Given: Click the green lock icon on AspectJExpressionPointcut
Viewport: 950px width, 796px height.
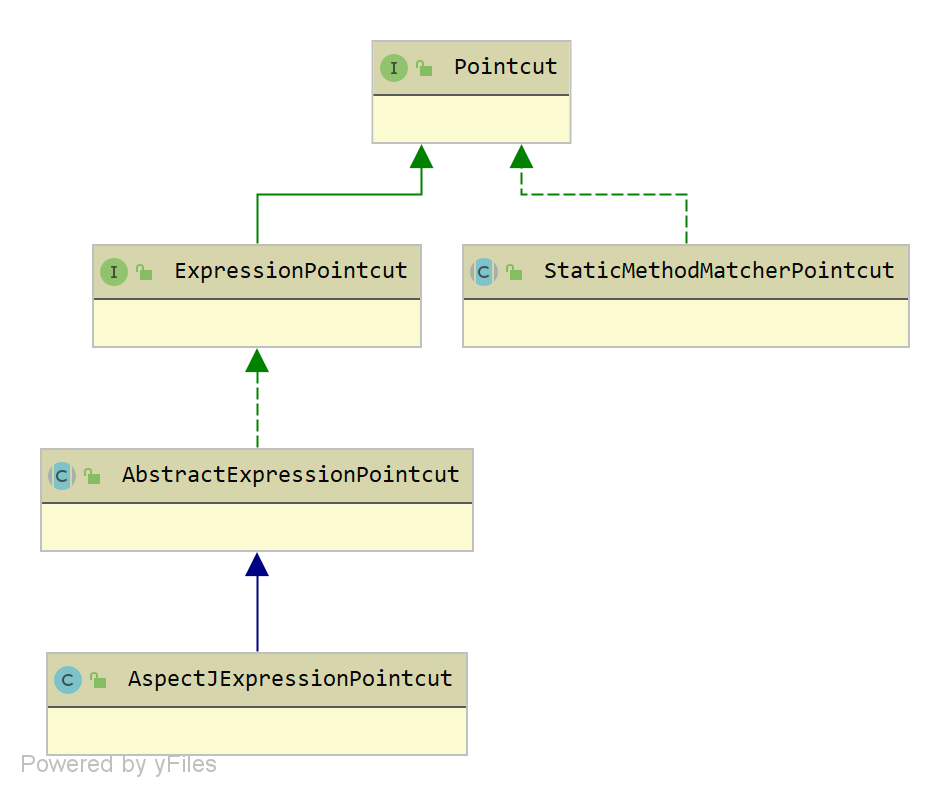Looking at the screenshot, I should [x=98, y=680].
